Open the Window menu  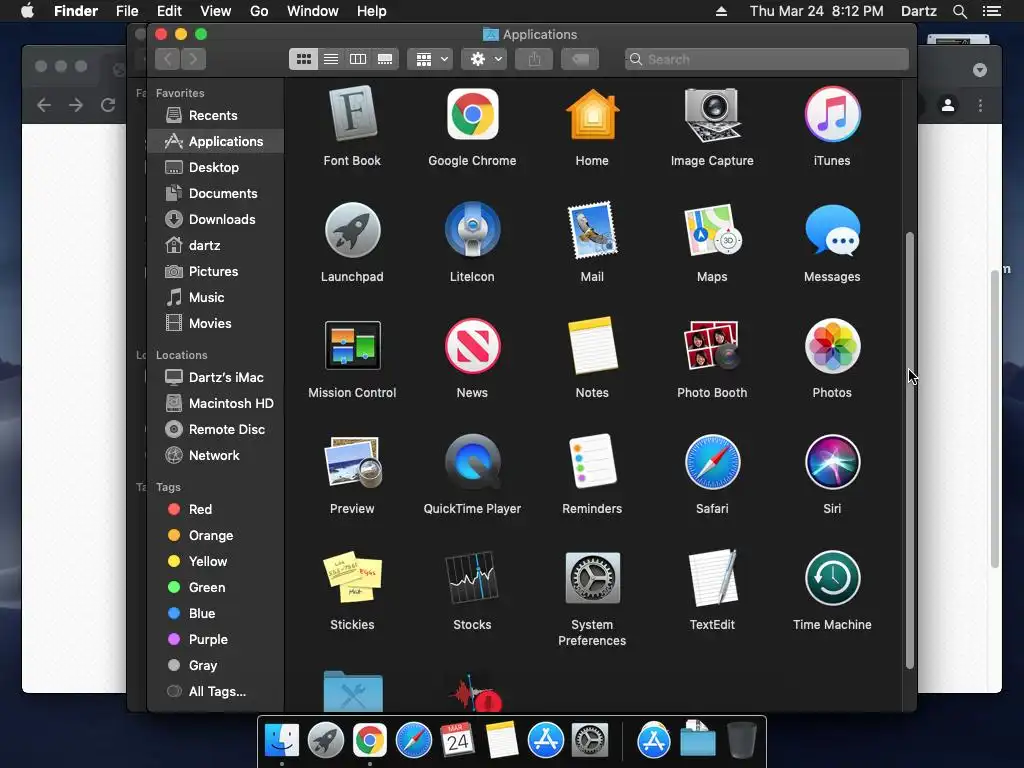click(x=313, y=11)
